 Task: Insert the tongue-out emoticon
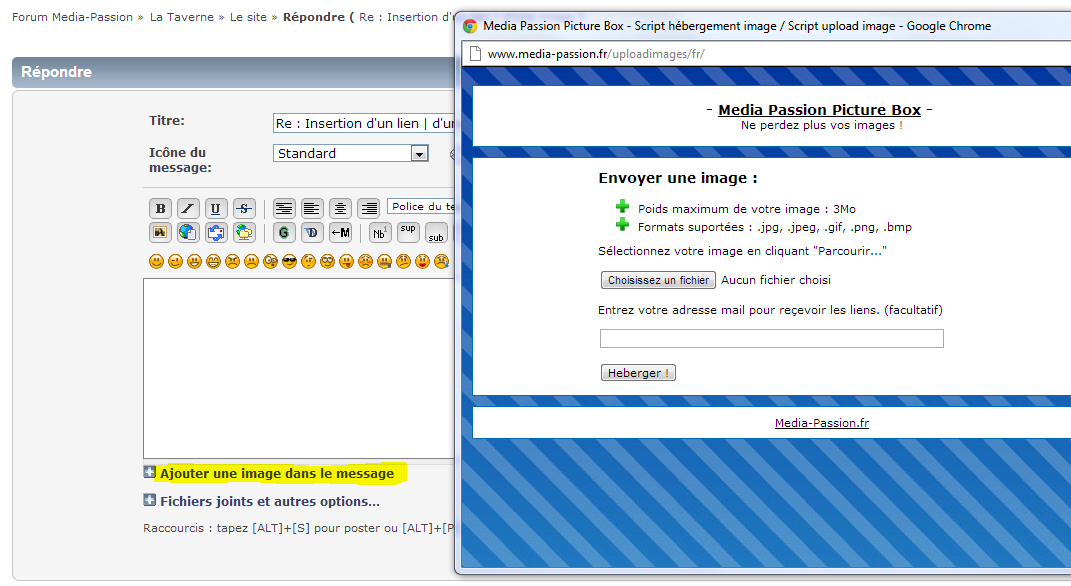[x=346, y=261]
